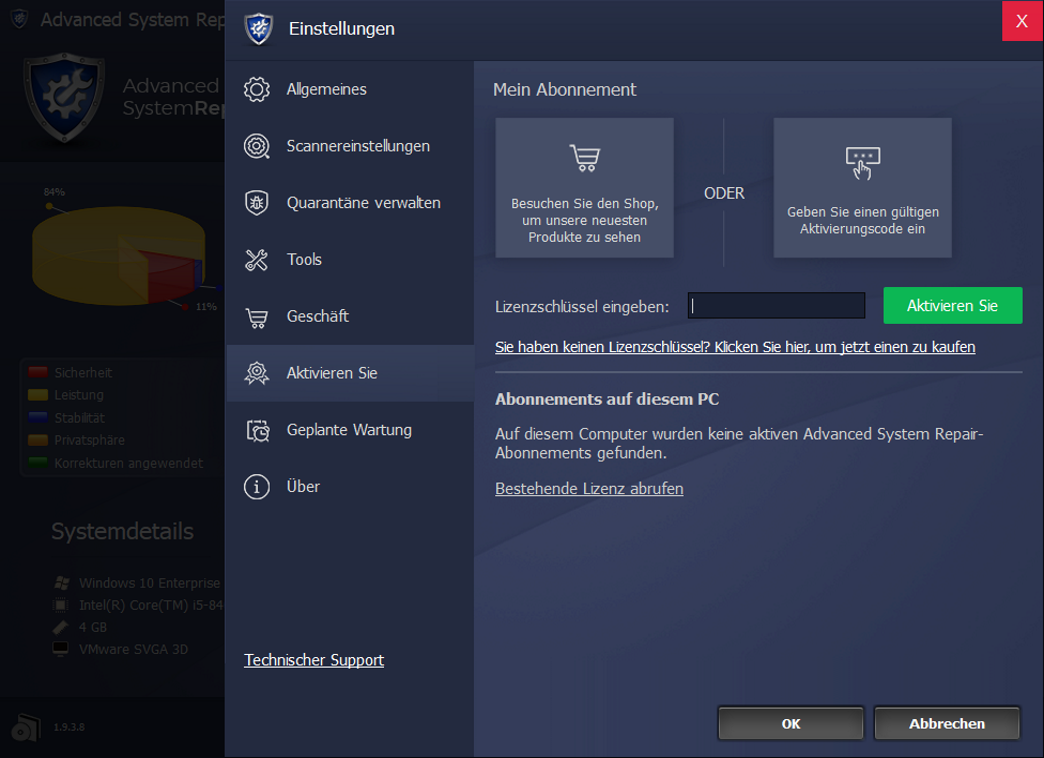Click the Abbrechen button
The image size is (1044, 758).
[947, 724]
